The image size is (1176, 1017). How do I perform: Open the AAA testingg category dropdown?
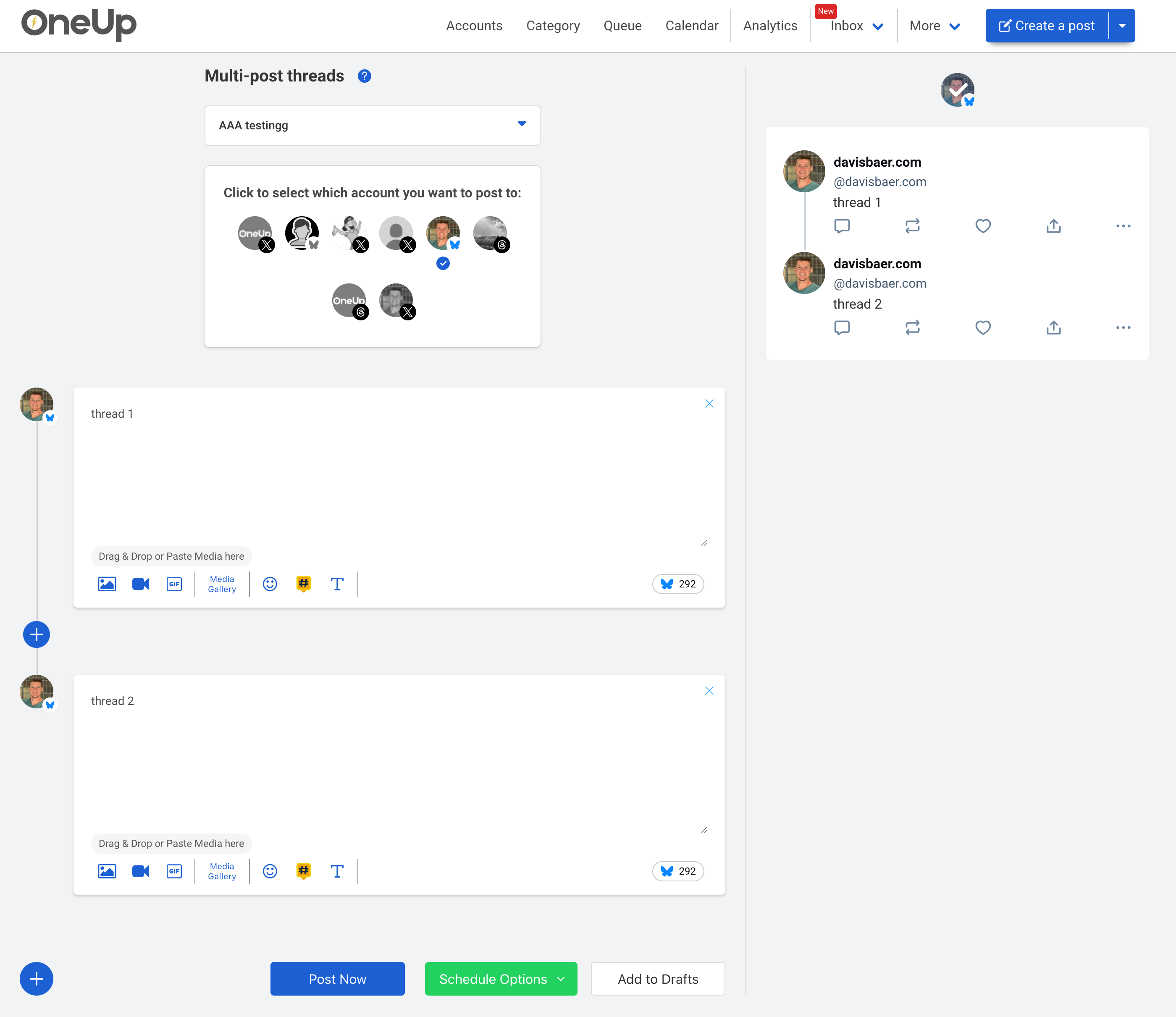pyautogui.click(x=372, y=126)
